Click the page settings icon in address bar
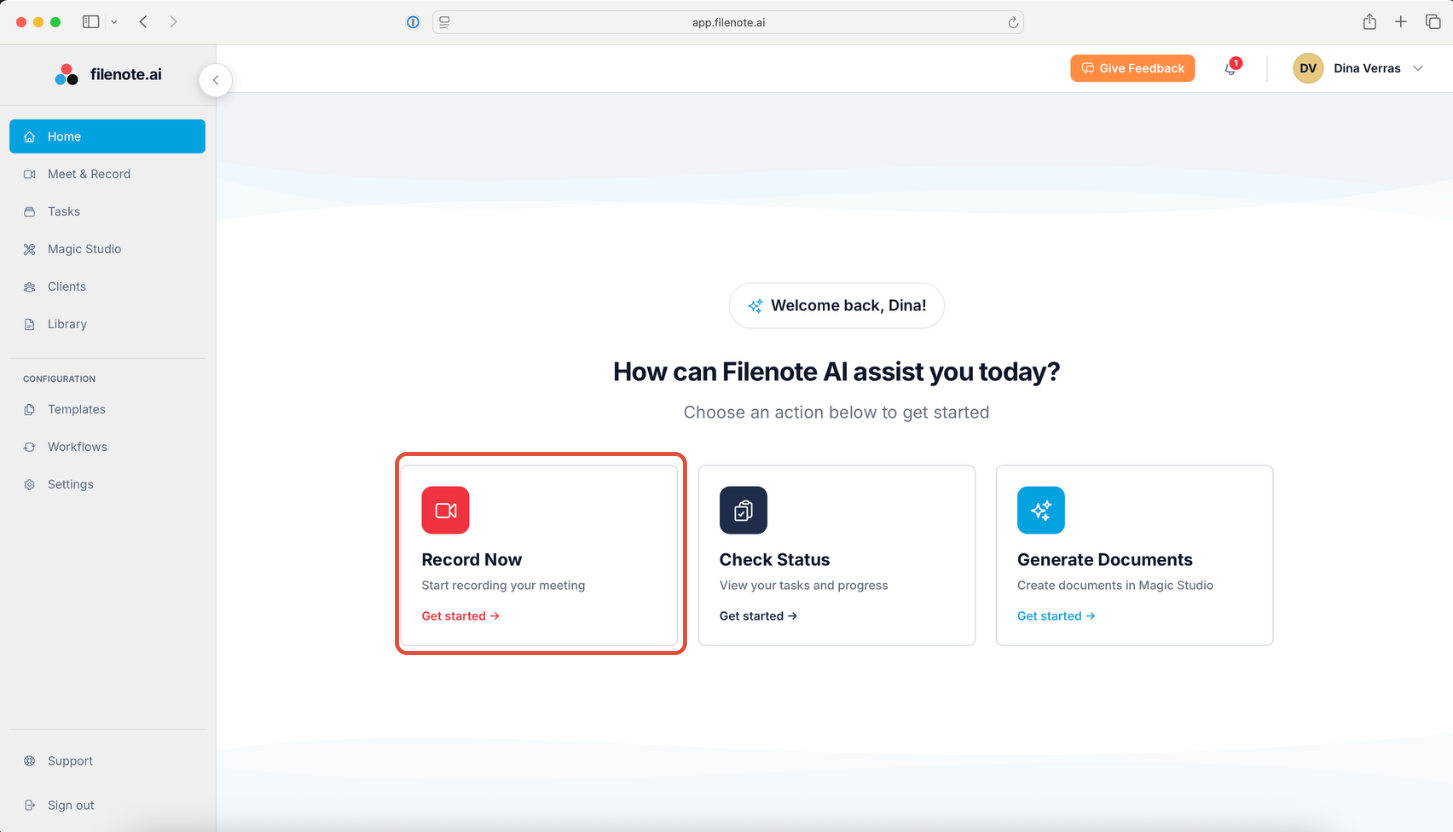Image resolution: width=1453 pixels, height=832 pixels. click(445, 22)
